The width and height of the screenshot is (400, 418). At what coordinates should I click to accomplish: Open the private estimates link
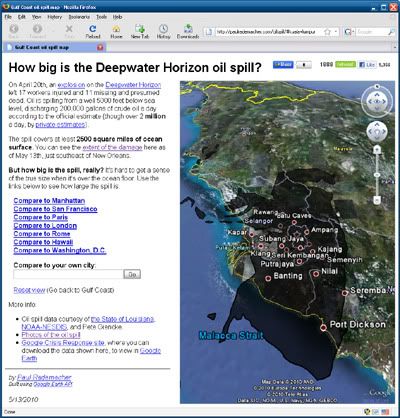coord(61,125)
